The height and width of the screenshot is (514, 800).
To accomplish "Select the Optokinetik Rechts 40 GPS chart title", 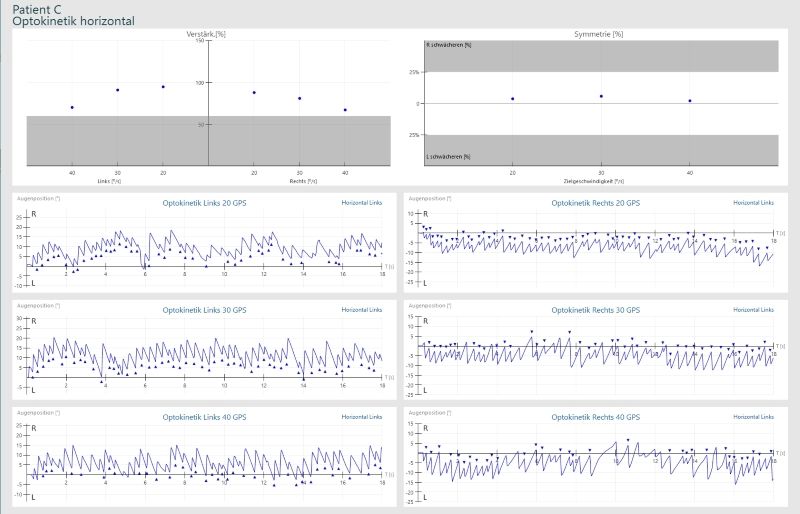I will [x=595, y=416].
